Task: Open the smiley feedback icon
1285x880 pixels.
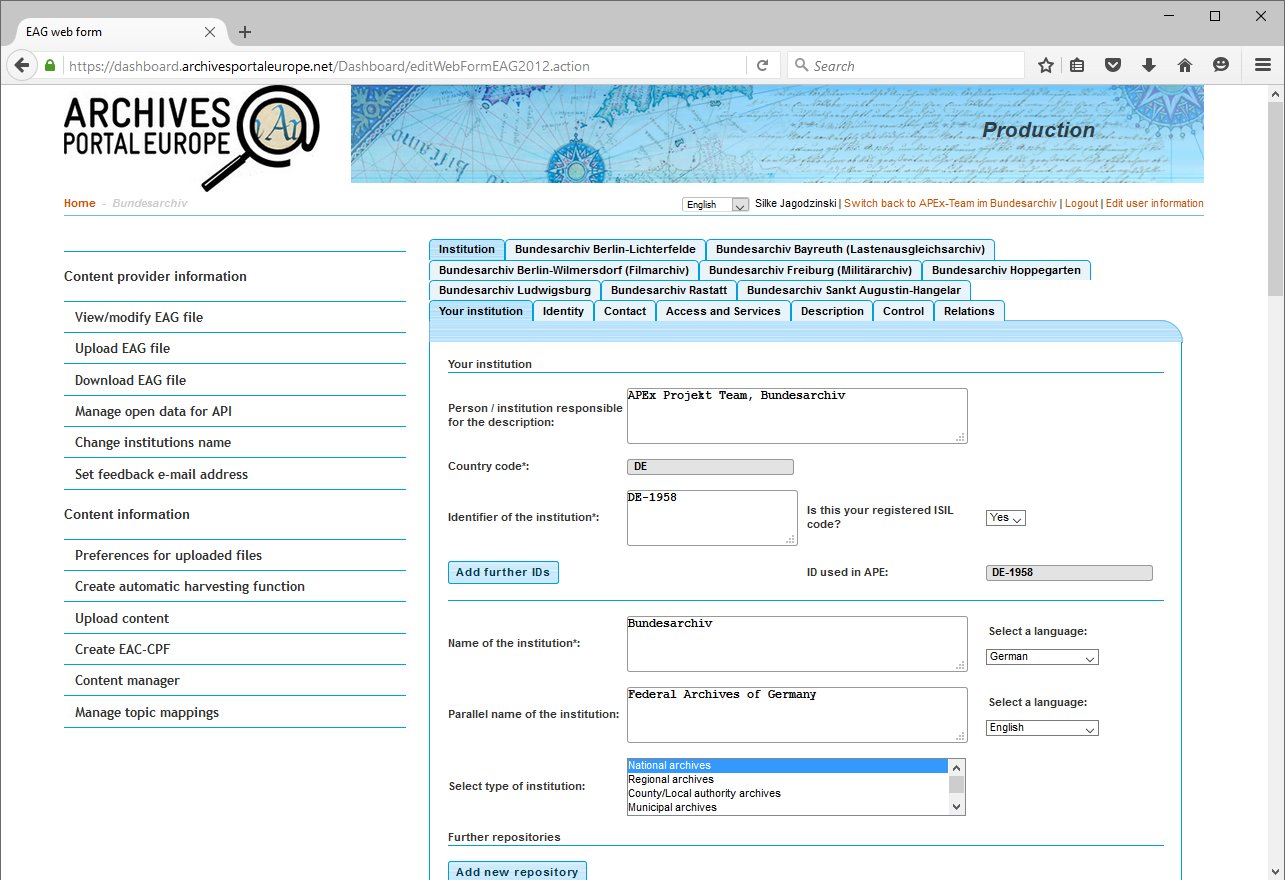Action: (1221, 65)
